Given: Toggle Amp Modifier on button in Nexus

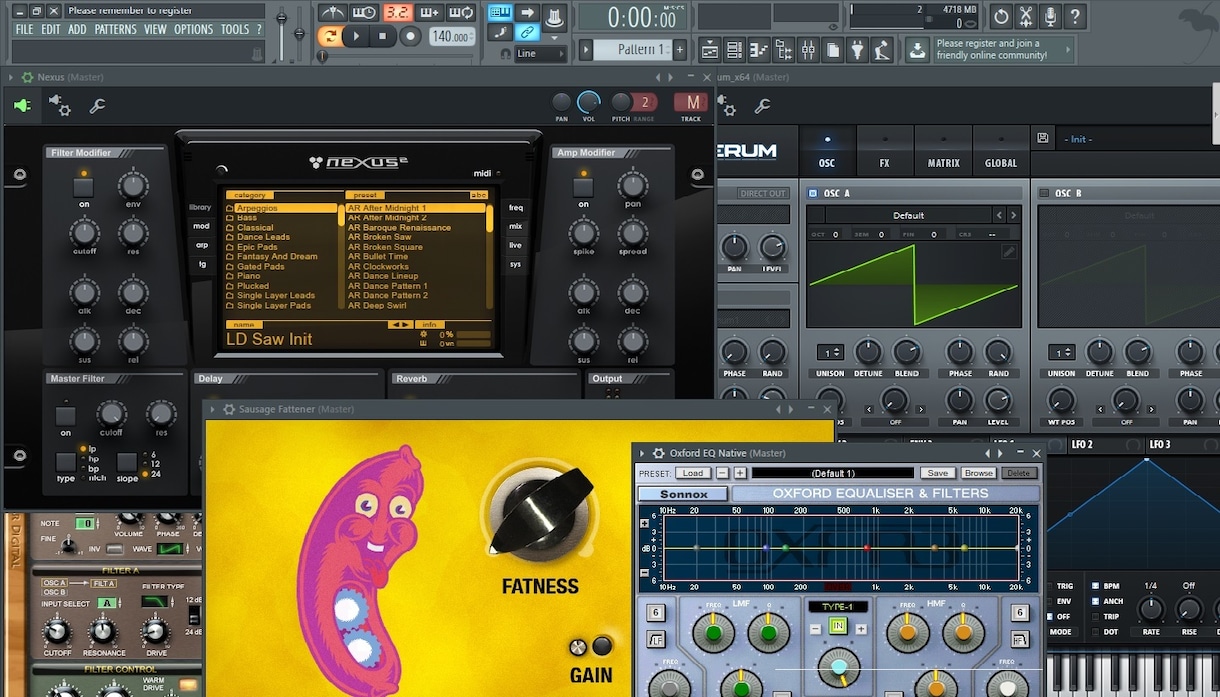Looking at the screenshot, I should point(583,188).
